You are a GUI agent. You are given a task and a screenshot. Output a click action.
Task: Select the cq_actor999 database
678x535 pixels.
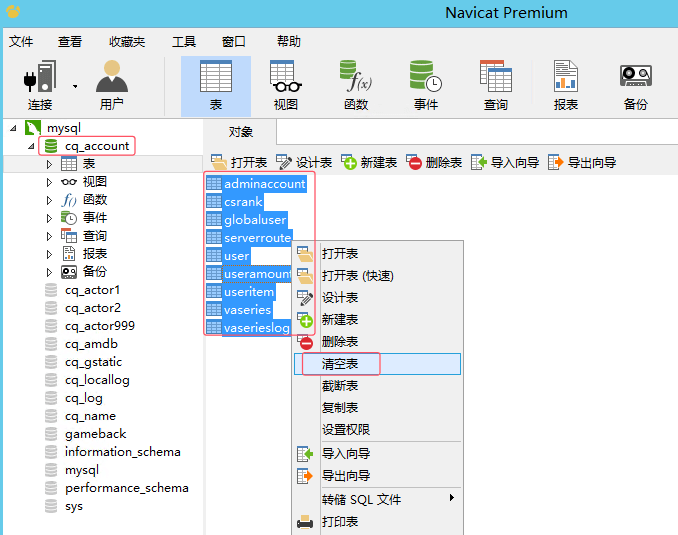point(90,326)
